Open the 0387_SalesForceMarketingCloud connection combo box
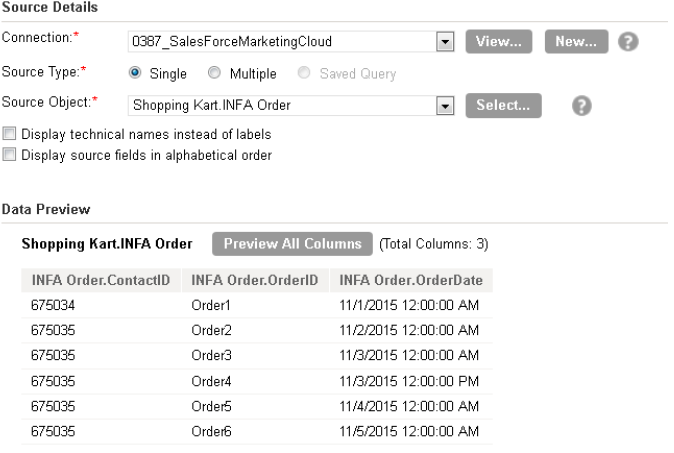The width and height of the screenshot is (674, 453). [x=291, y=42]
